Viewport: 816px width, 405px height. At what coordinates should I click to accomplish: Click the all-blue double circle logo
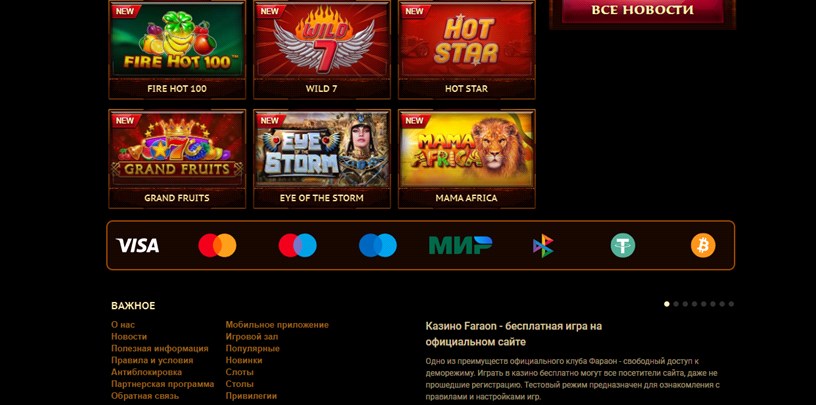pyautogui.click(x=377, y=245)
